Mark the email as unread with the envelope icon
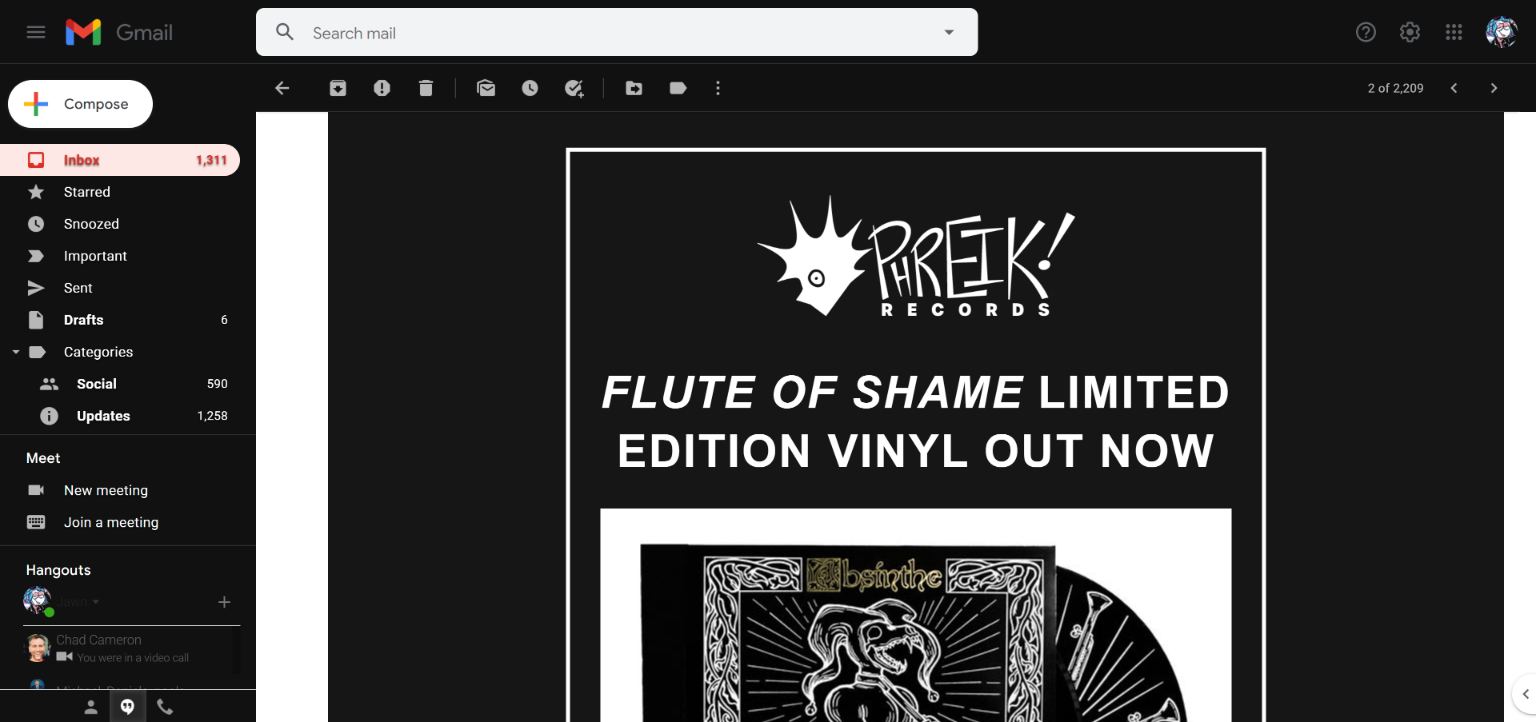Image resolution: width=1536 pixels, height=722 pixels. pyautogui.click(x=486, y=88)
